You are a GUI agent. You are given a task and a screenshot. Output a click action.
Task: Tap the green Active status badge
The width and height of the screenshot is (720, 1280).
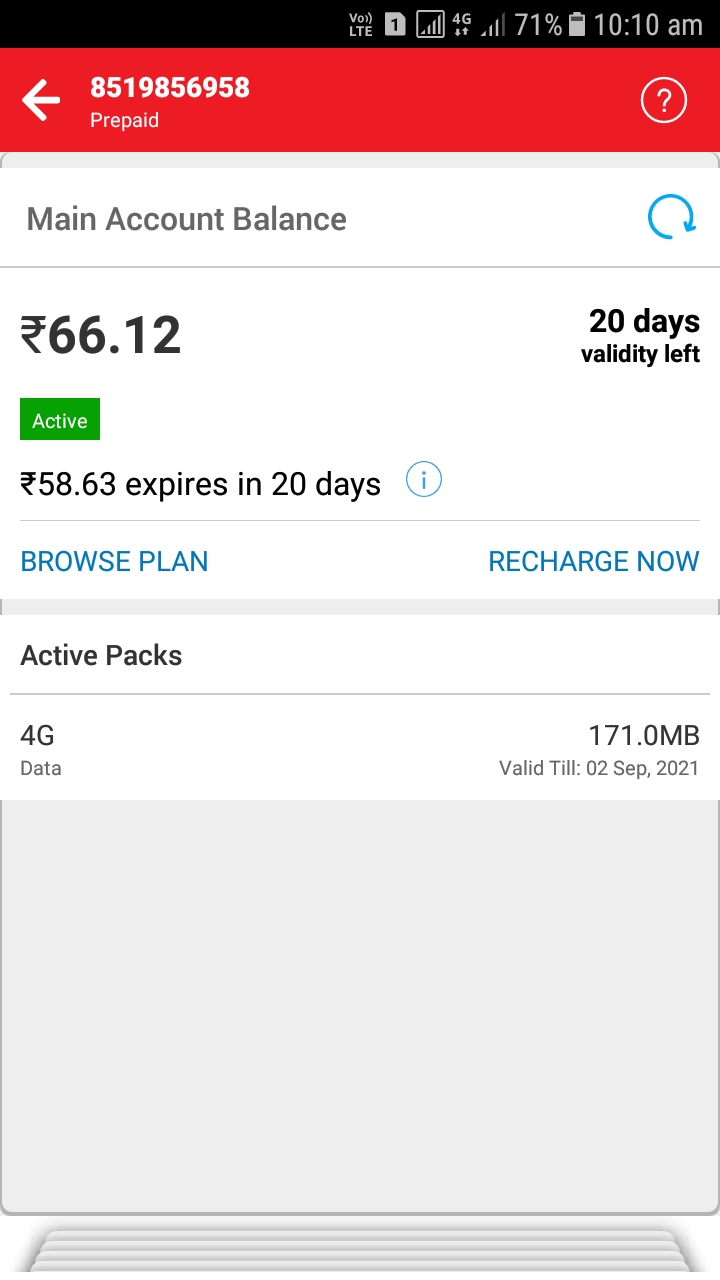click(x=60, y=421)
